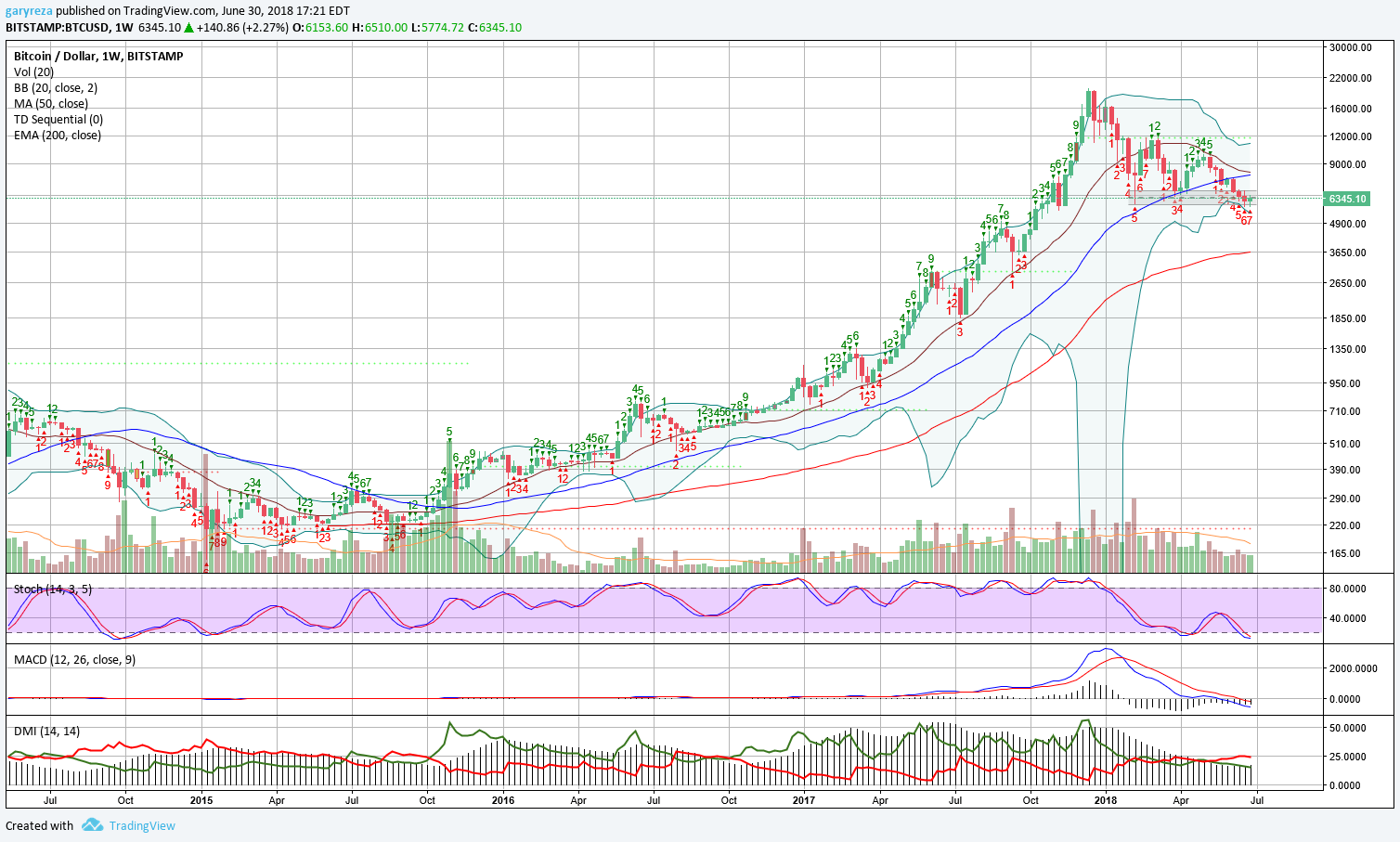Click the O:6153.60 open value
Screen dimensions: 1400x842
(x=320, y=28)
